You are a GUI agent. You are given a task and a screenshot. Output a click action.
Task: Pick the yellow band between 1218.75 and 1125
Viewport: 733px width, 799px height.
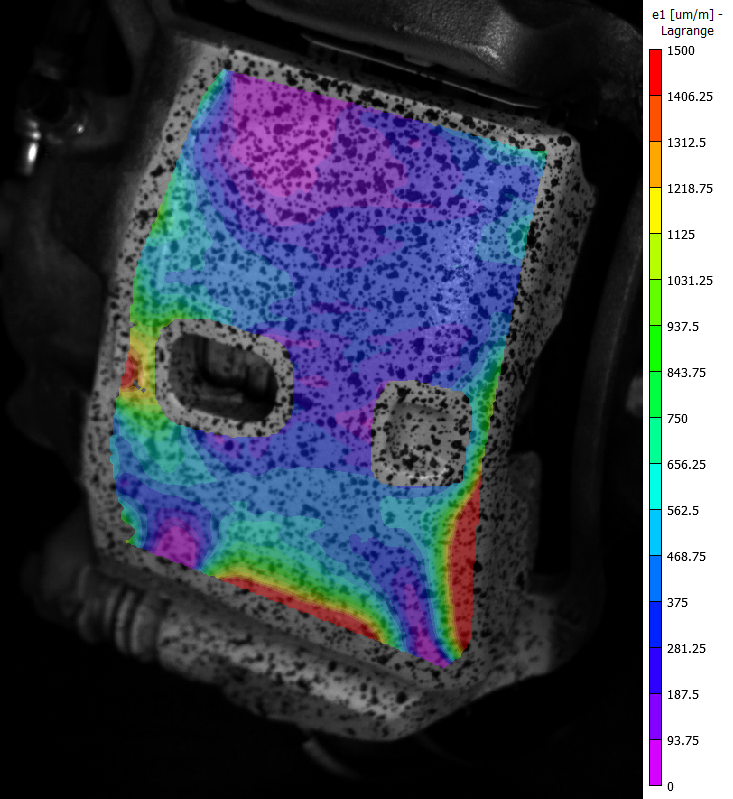point(655,210)
